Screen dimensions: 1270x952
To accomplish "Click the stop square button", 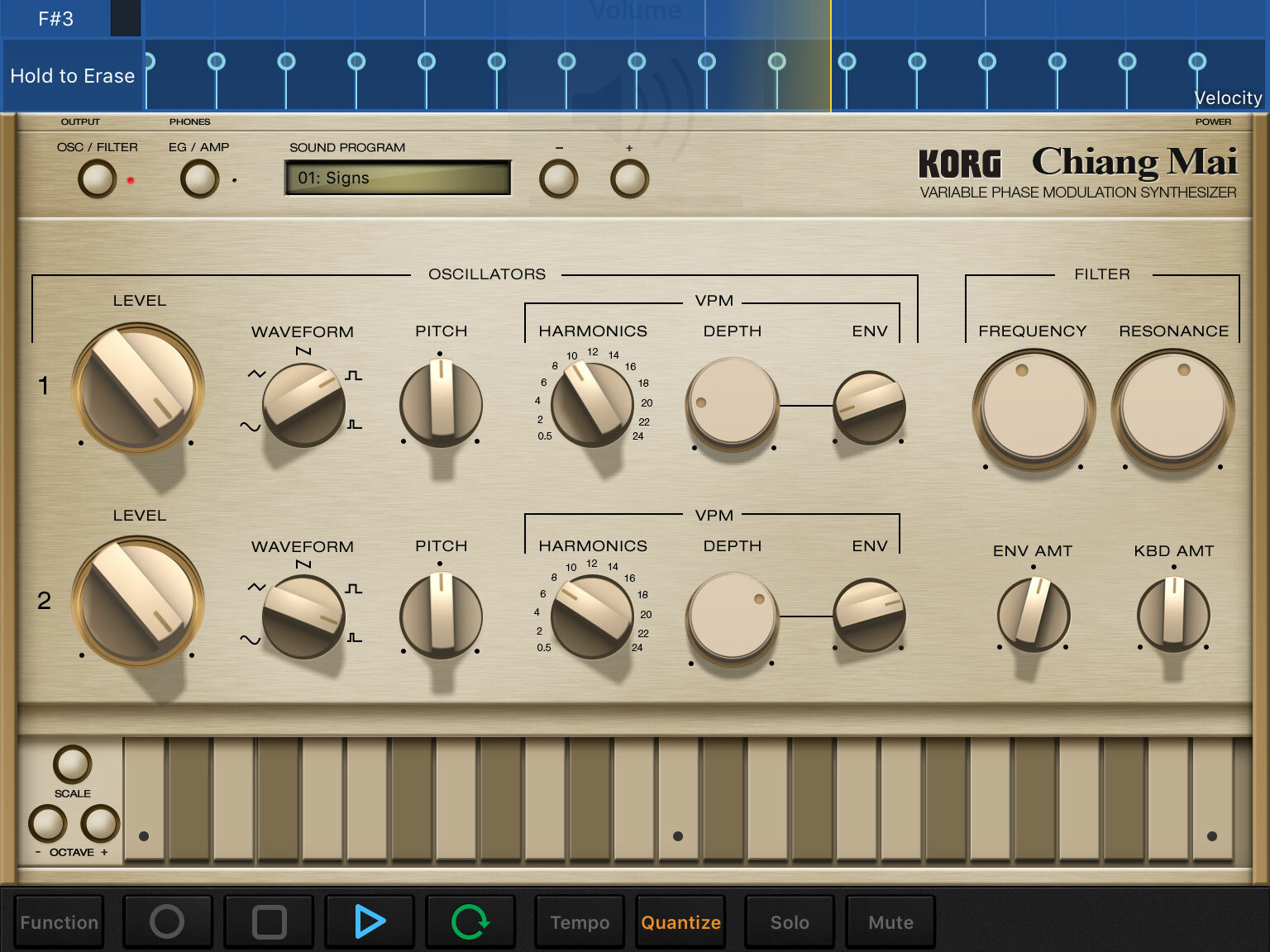I will pos(269,921).
